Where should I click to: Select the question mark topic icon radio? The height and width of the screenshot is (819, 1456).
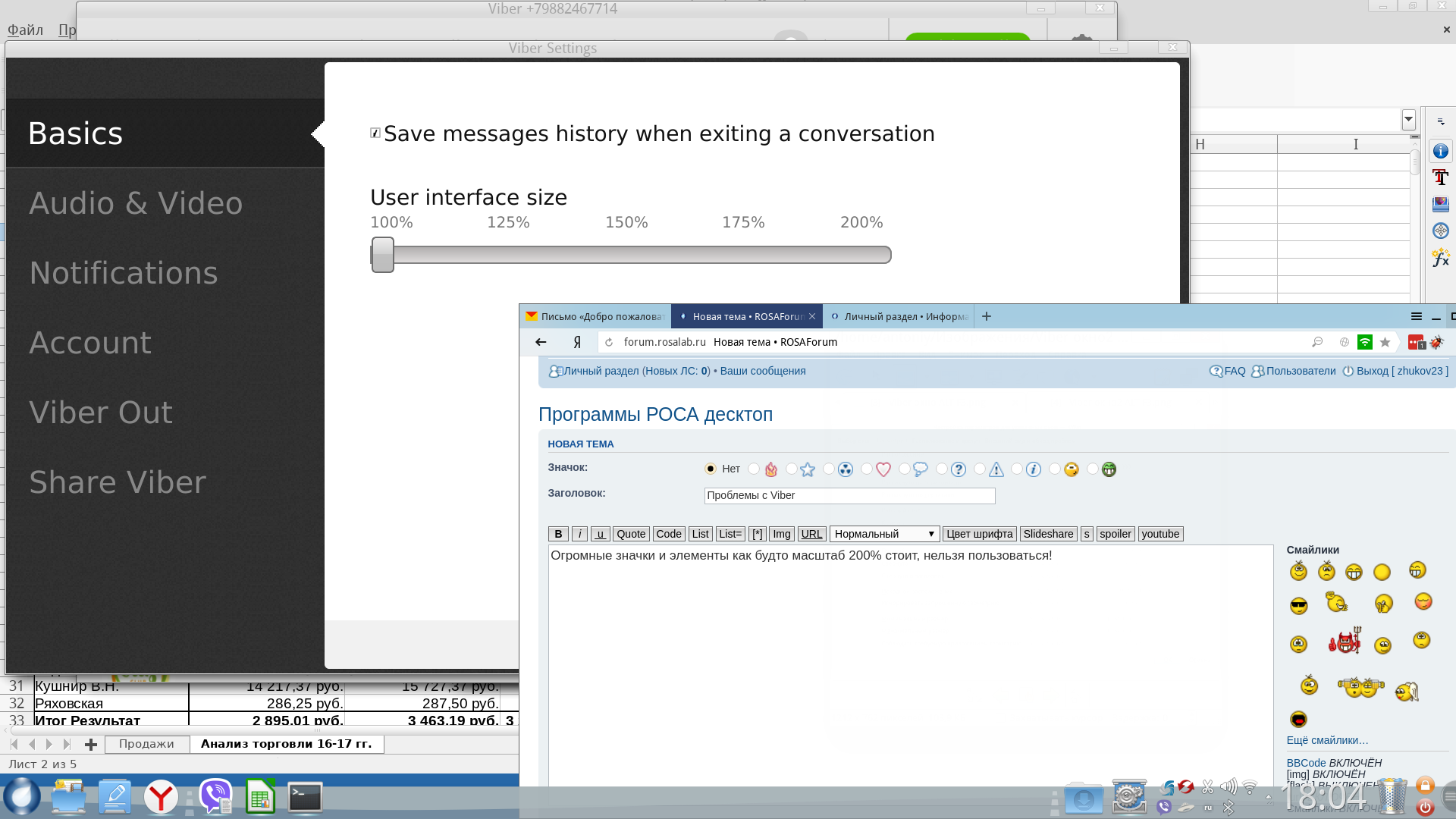click(x=942, y=469)
